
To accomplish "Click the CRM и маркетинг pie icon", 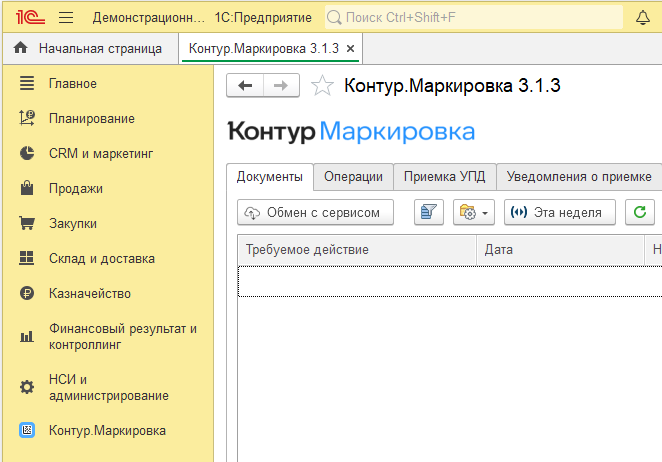I will click(27, 153).
